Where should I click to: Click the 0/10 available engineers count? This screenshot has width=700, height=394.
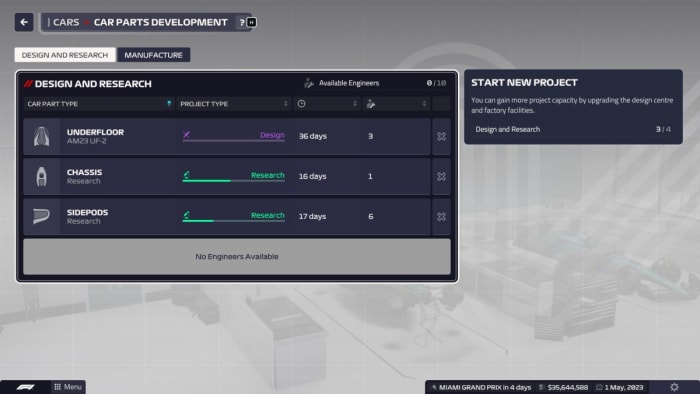click(x=436, y=83)
